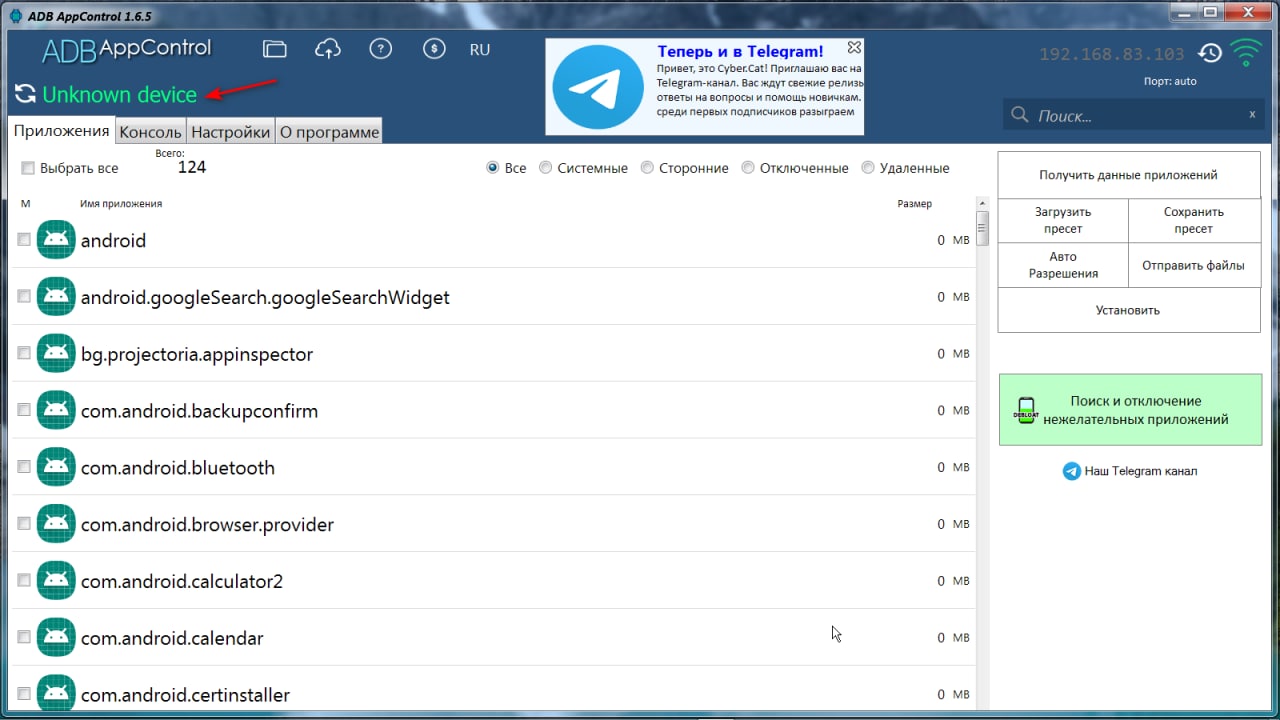Viewport: 1280px width, 720px height.
Task: Tick checkbox for com.android.bluetooth
Action: (24, 467)
